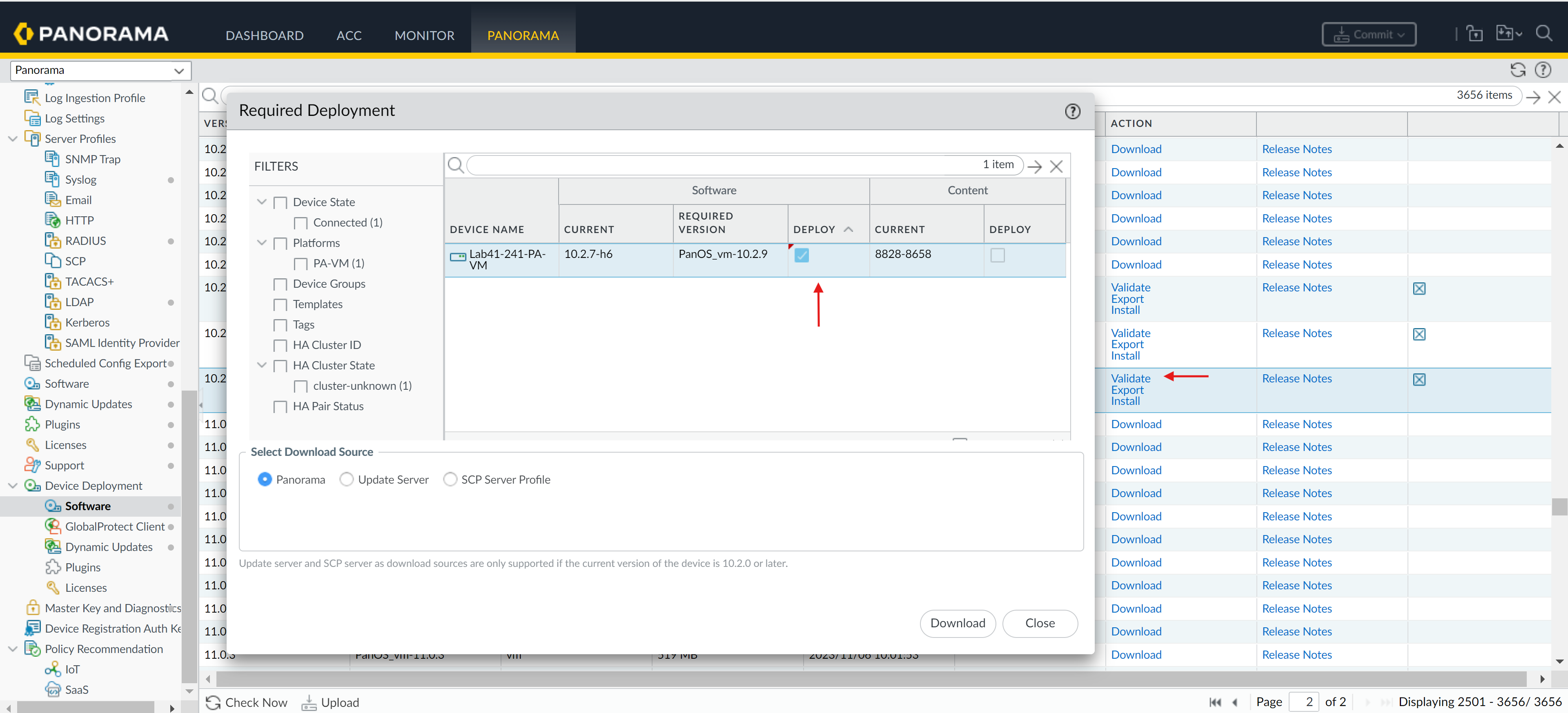Switch to the MONITOR tab

click(424, 35)
